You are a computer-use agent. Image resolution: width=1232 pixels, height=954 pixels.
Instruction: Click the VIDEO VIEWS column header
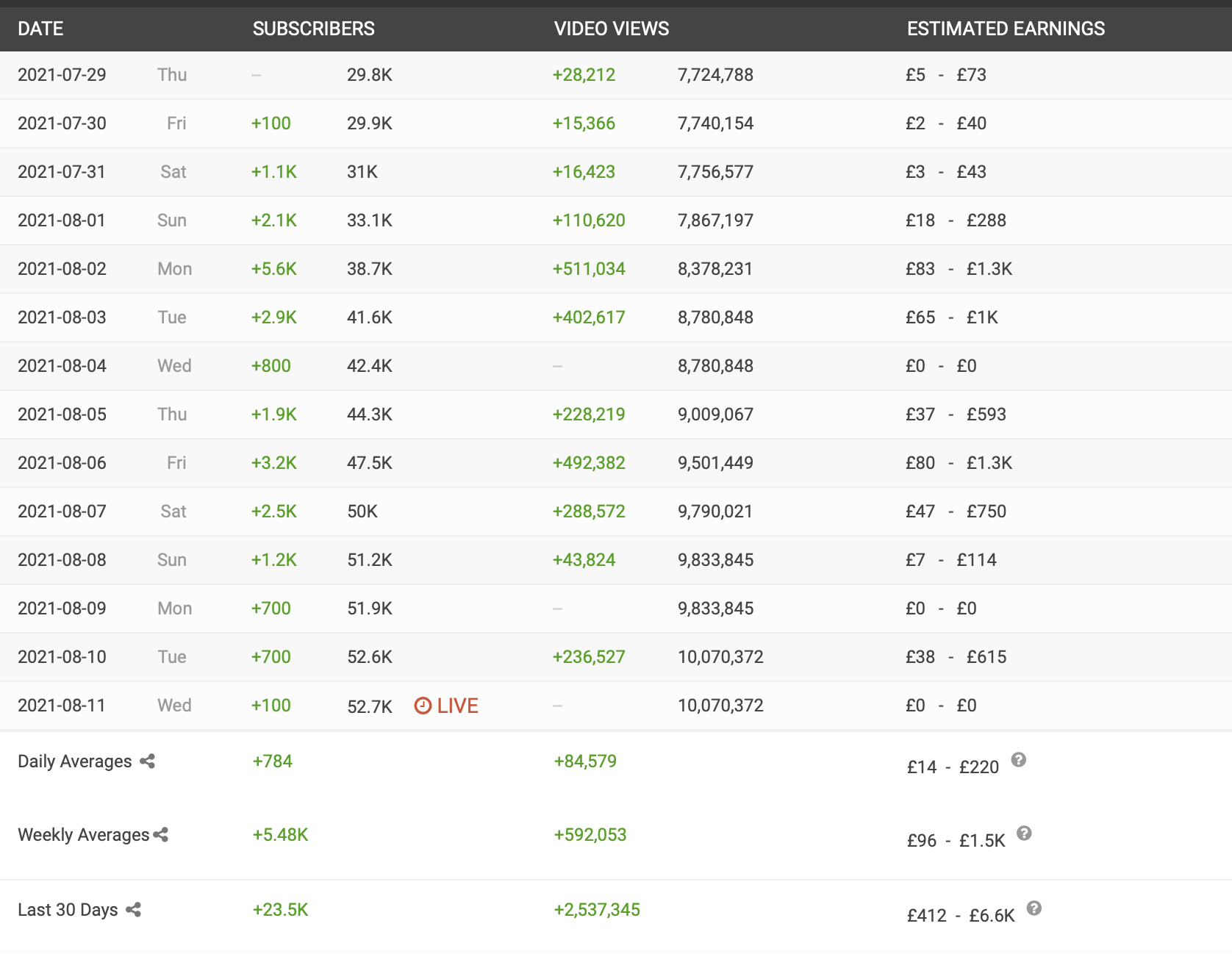click(x=612, y=29)
